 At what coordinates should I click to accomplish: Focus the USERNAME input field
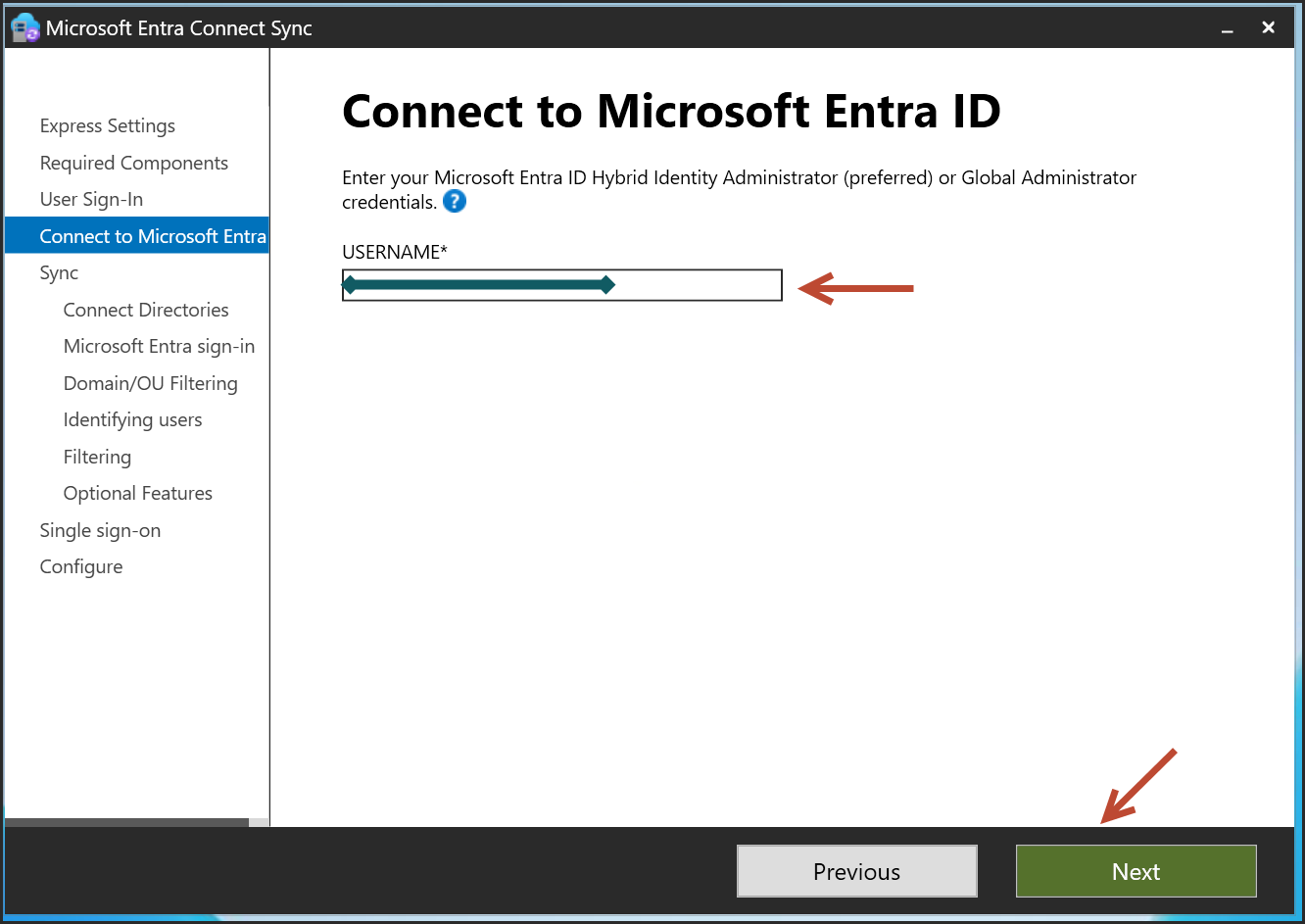coord(696,285)
